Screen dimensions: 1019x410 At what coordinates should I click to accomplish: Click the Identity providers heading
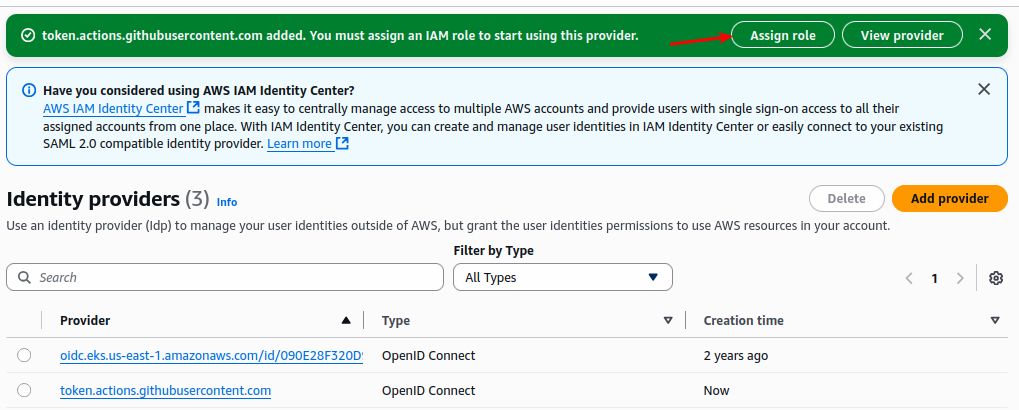(x=92, y=198)
